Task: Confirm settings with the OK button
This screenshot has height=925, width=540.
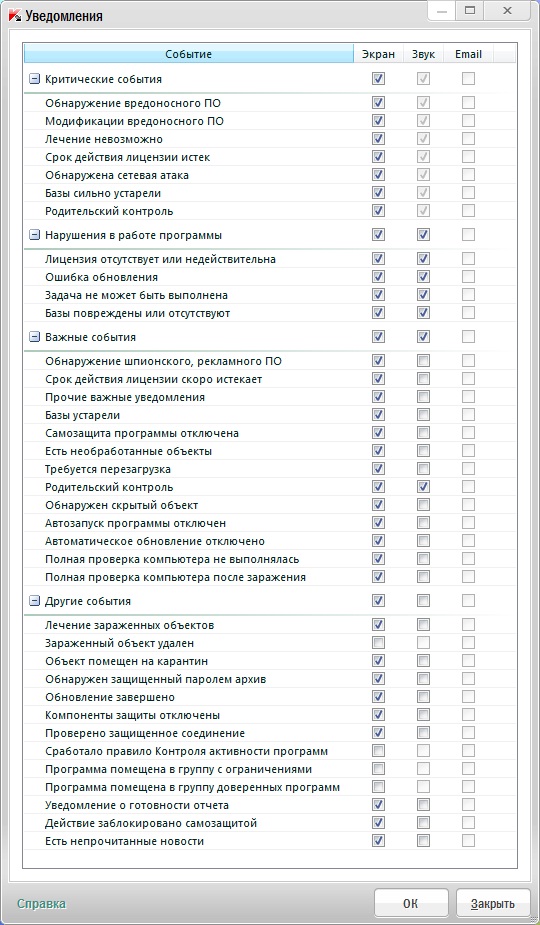Action: pos(411,903)
